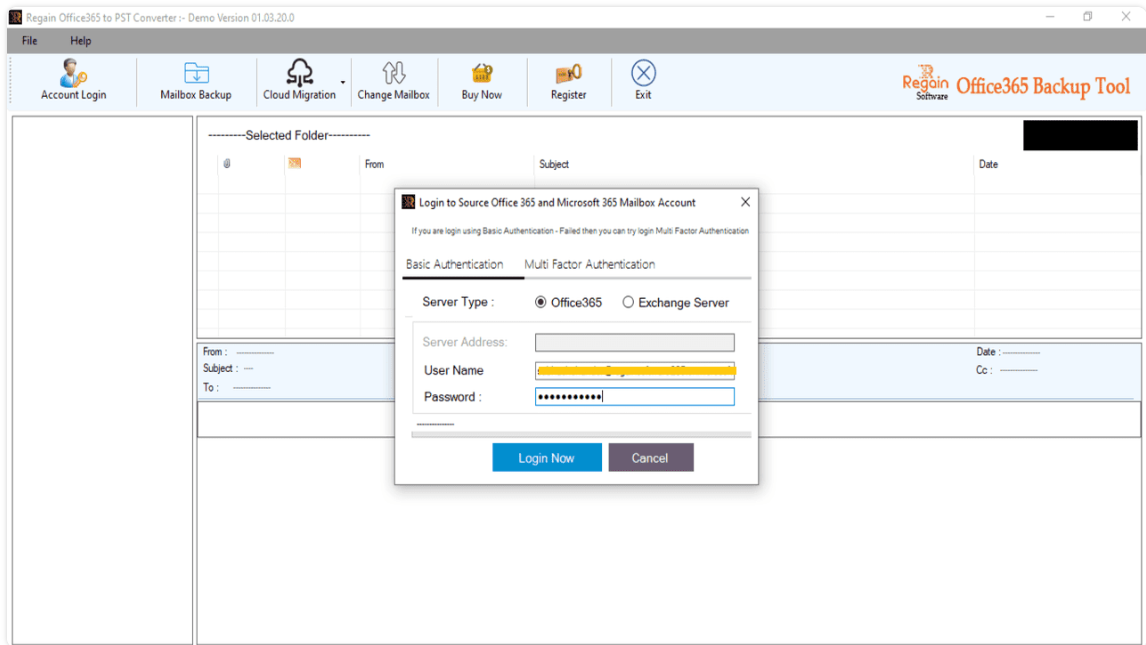Select the Account Login toolbar icon

click(x=73, y=80)
